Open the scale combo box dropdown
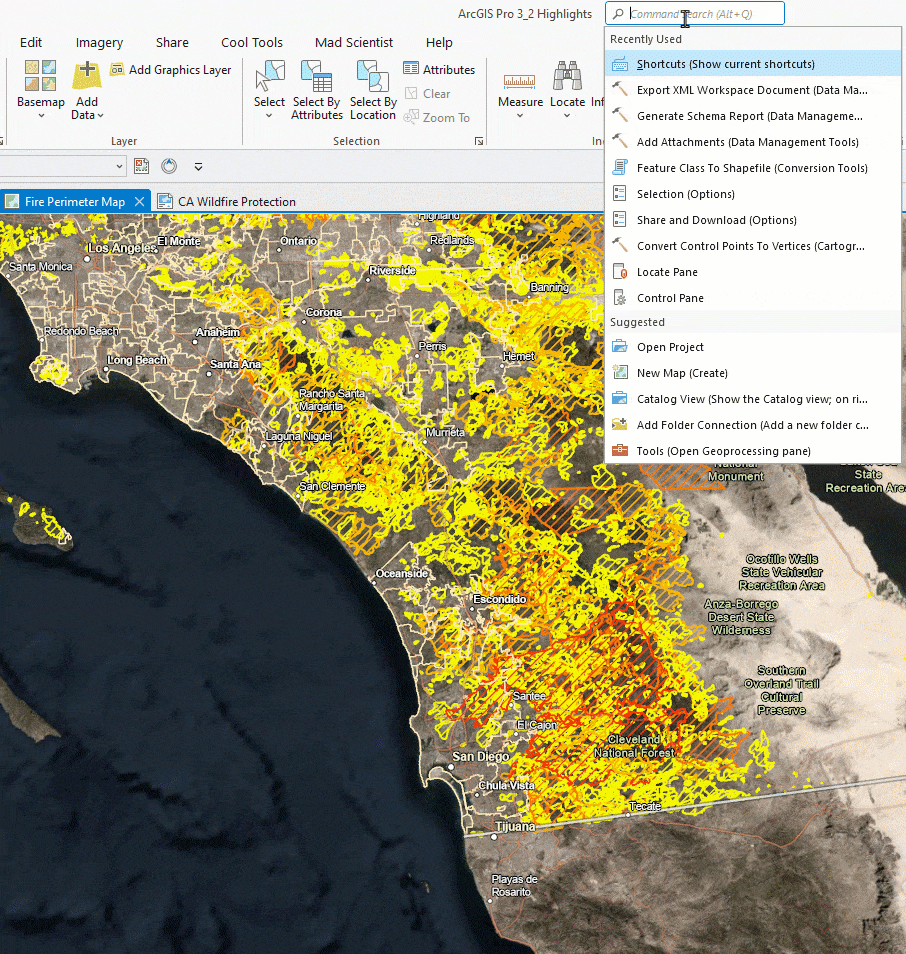This screenshot has height=954, width=906. (x=119, y=165)
